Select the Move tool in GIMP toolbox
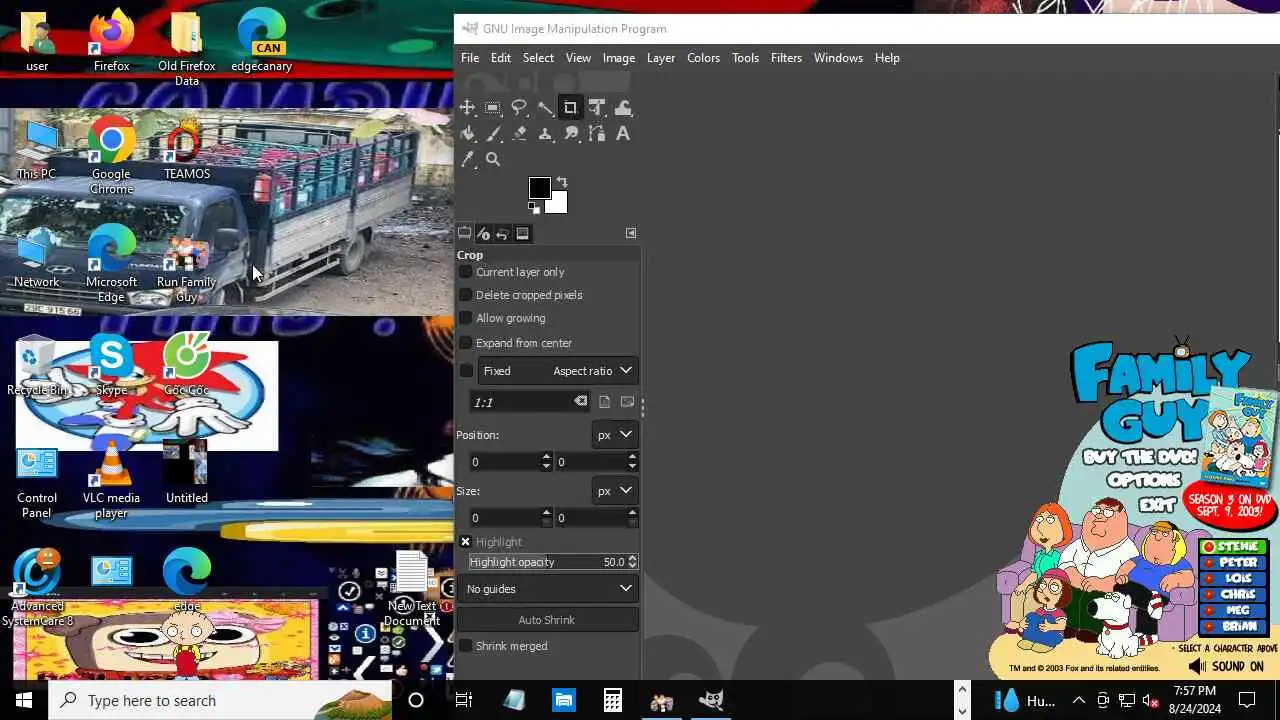 (468, 108)
